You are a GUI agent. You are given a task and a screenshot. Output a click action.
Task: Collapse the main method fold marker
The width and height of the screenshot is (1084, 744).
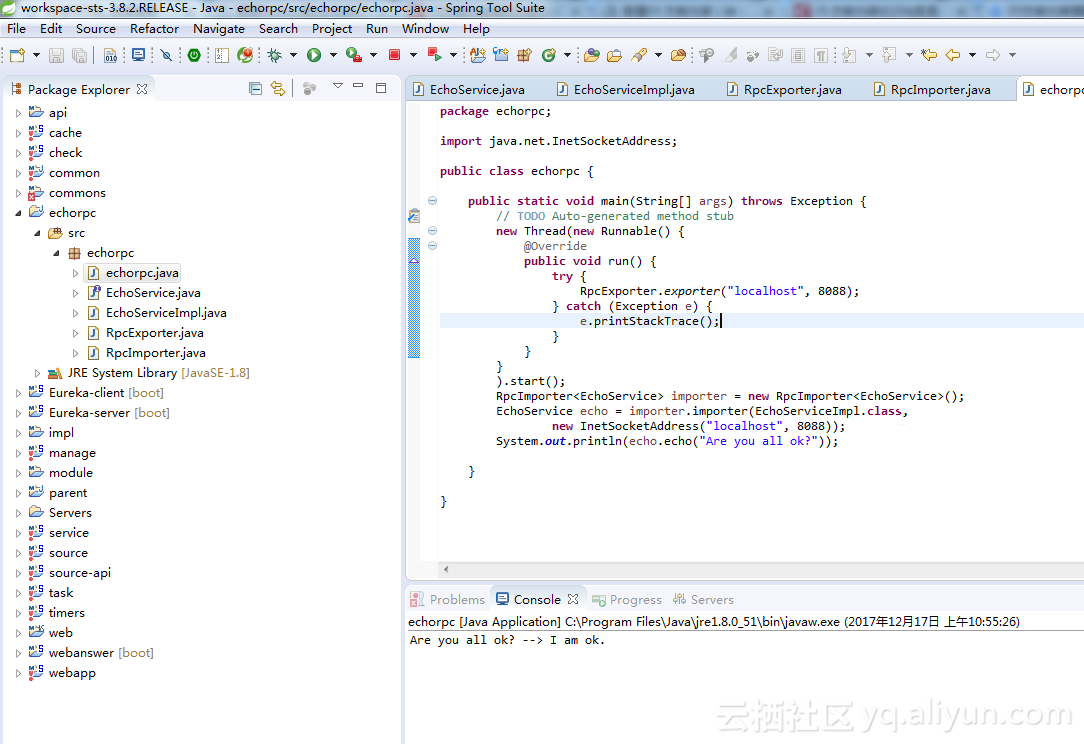pyautogui.click(x=432, y=201)
